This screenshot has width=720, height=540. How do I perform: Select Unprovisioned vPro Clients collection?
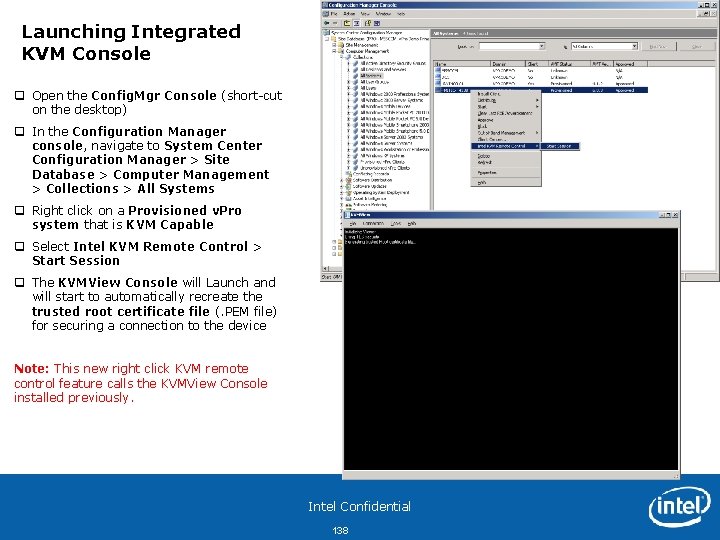click(x=385, y=168)
